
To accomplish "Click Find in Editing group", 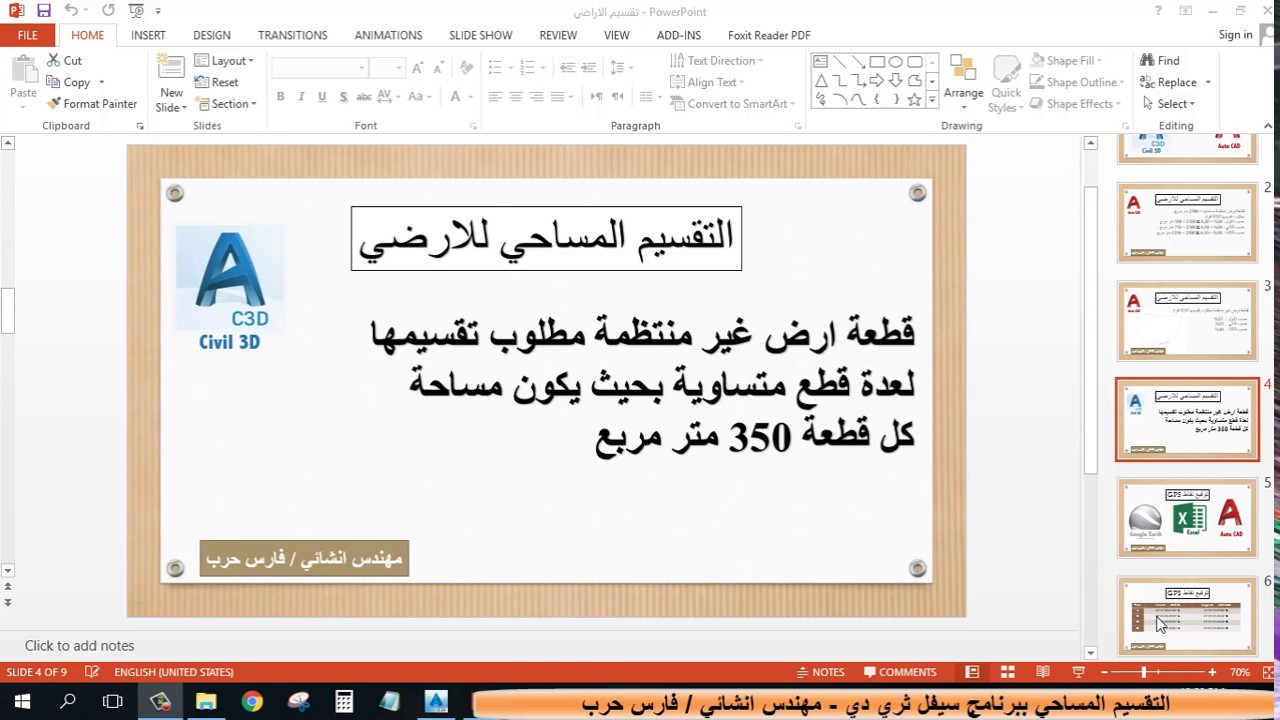I will [1160, 61].
